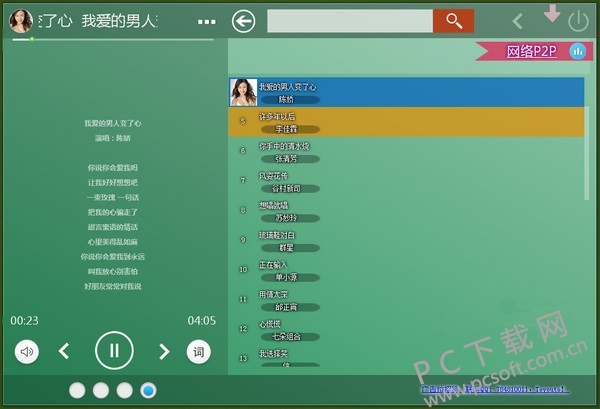Screen dimensions: 600x409
Task: Click the blue ad contact link at bottom
Action: pyautogui.click(x=496, y=389)
